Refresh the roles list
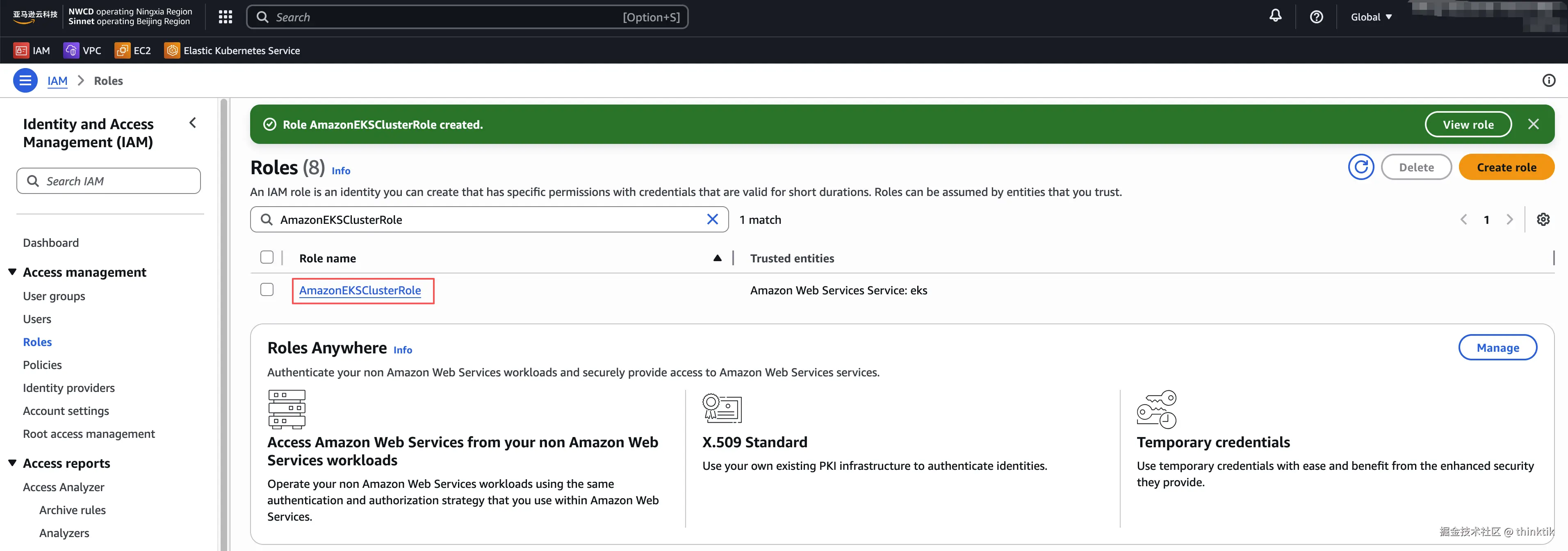 1361,167
